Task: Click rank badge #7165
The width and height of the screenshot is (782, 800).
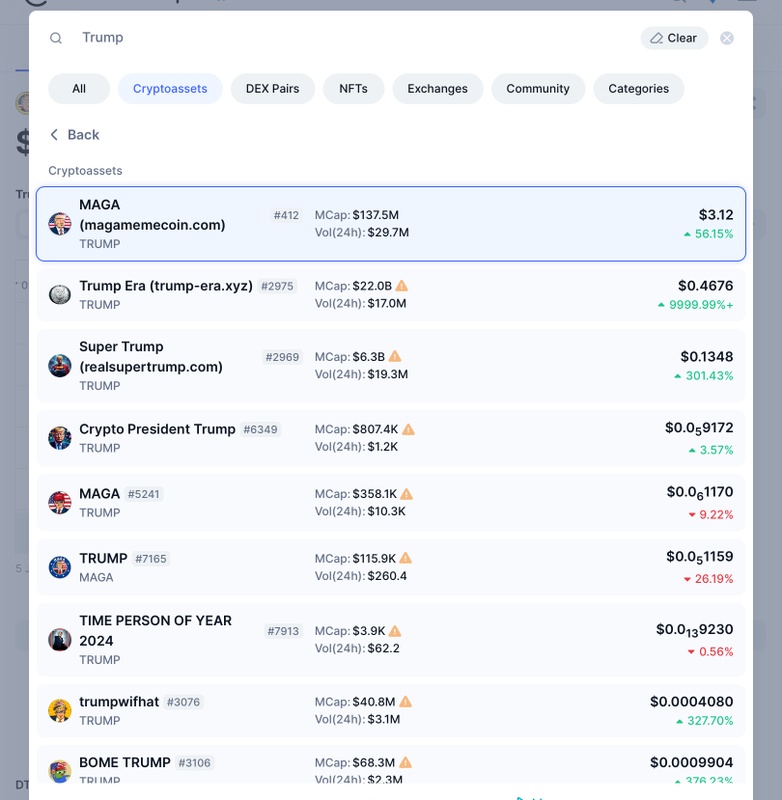Action: [150, 559]
